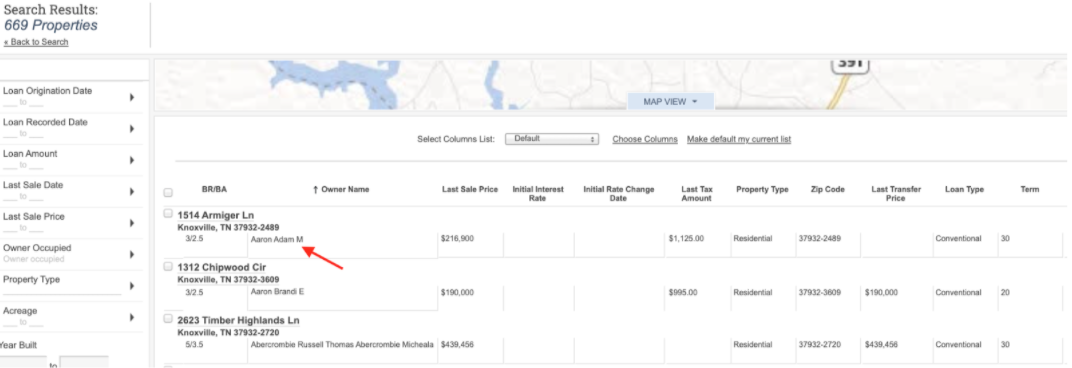Check the 1312 Chipwood Cir property checkbox
This screenshot has width=1072, height=368.
click(x=168, y=266)
